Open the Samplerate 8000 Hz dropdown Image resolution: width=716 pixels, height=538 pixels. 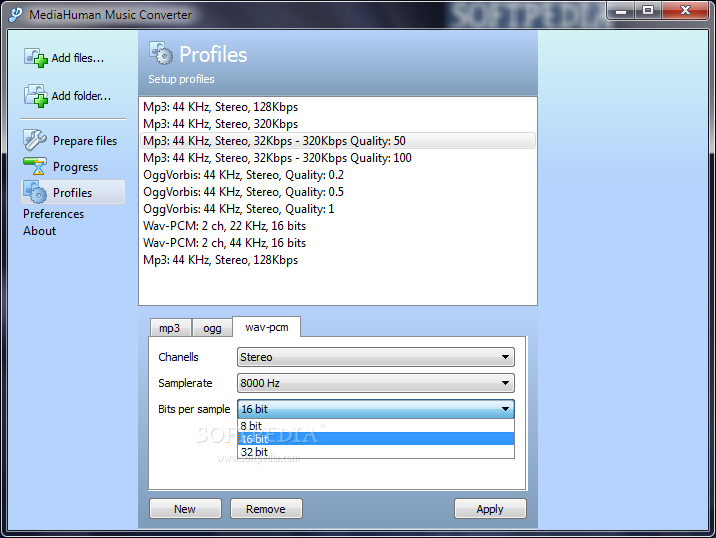pos(376,383)
